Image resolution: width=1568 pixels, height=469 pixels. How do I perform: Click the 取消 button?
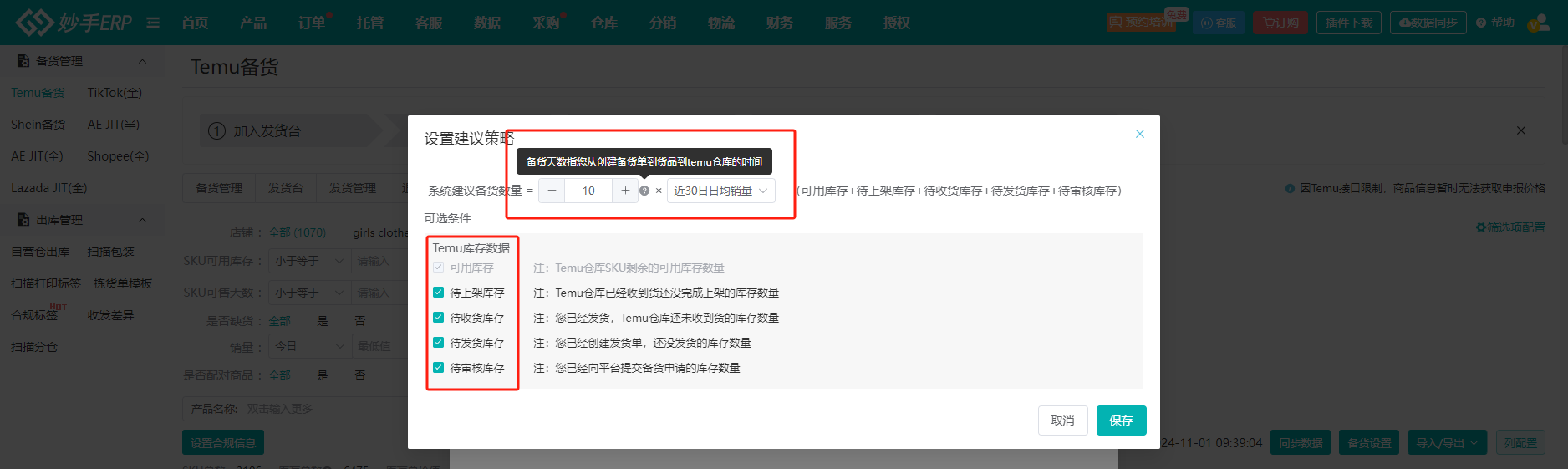coord(1062,421)
